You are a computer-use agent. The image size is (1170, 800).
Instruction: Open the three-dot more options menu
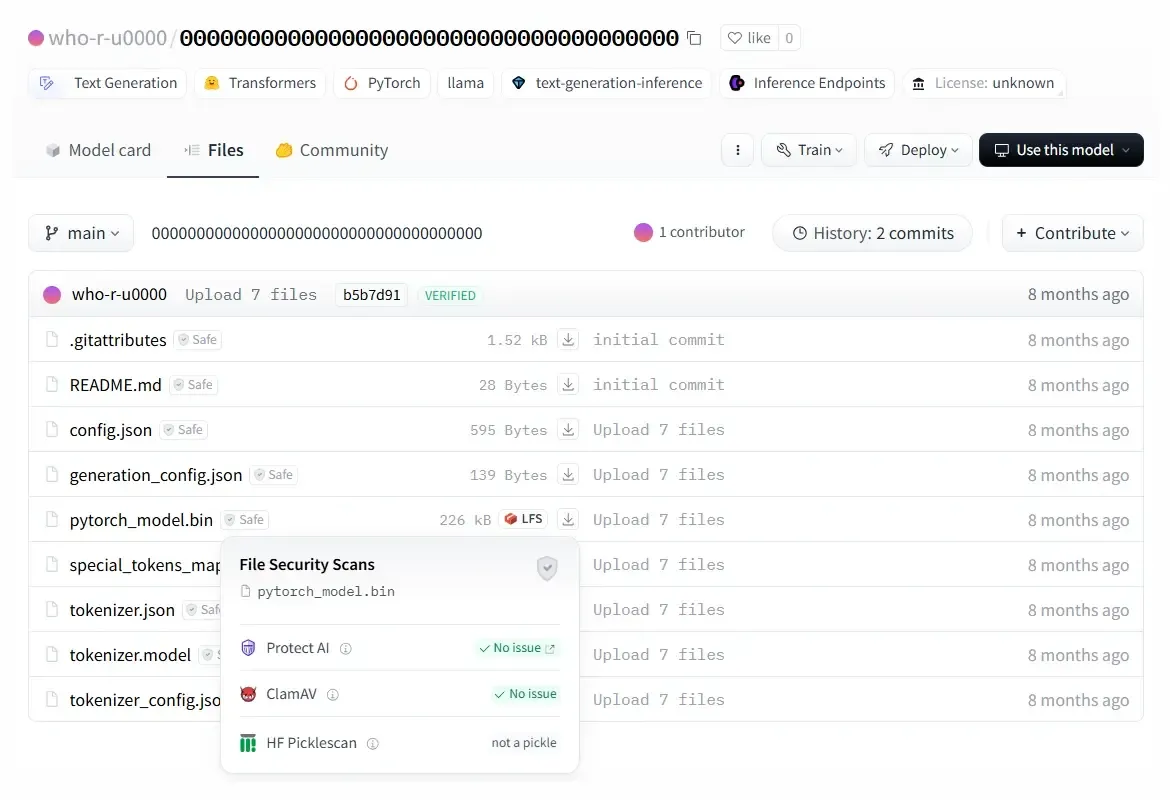click(x=737, y=150)
